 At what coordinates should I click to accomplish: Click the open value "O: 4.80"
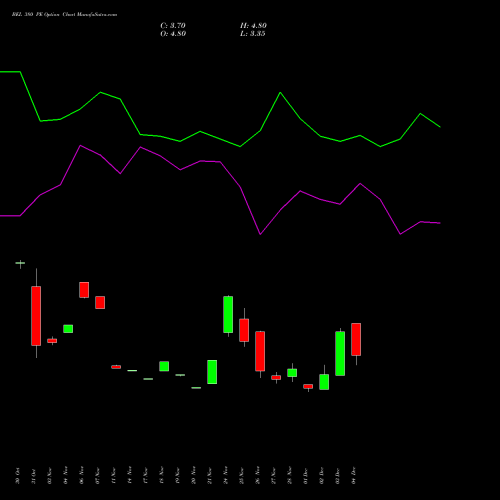click(173, 34)
